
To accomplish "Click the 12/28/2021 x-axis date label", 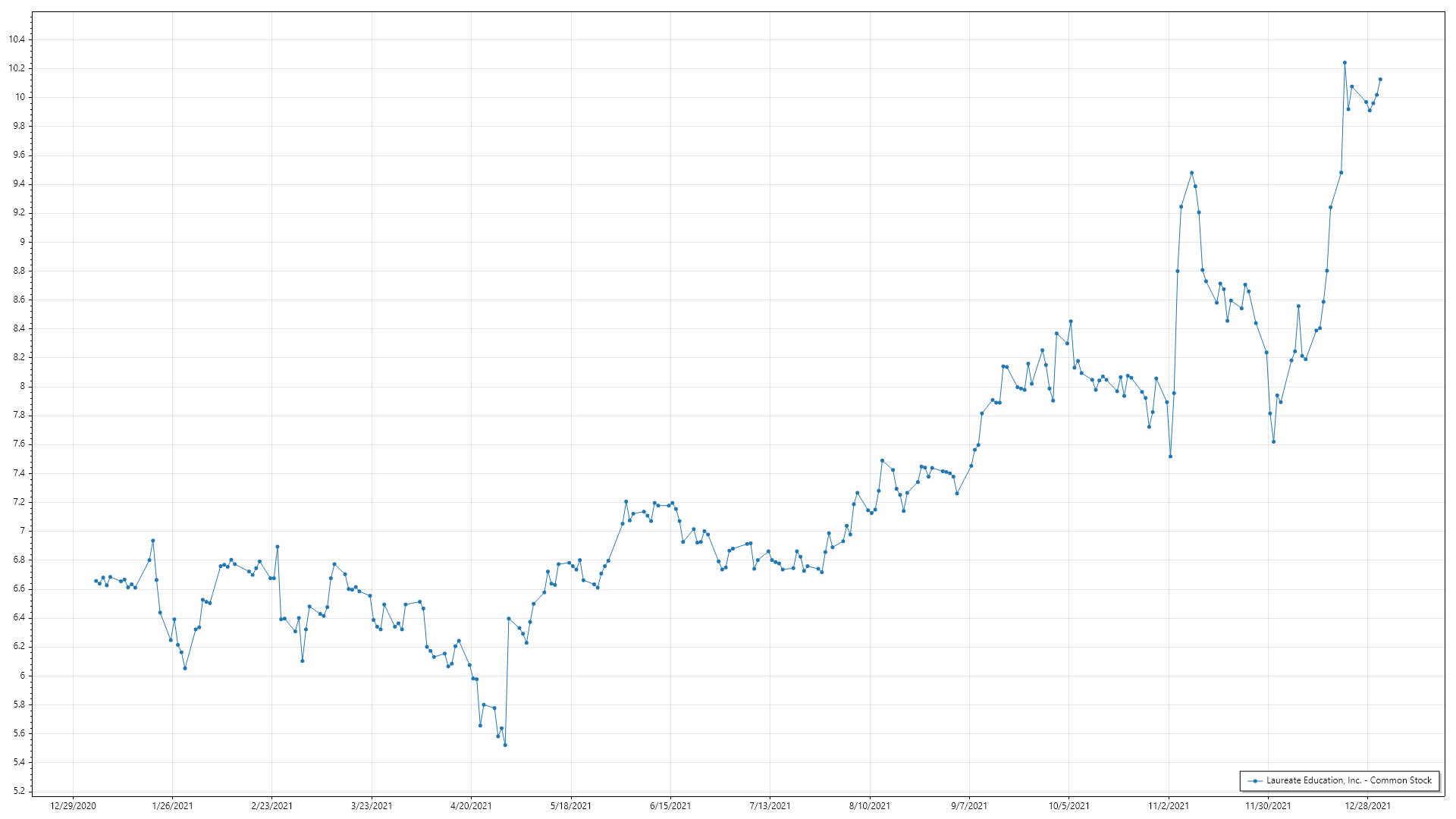I will click(1368, 805).
